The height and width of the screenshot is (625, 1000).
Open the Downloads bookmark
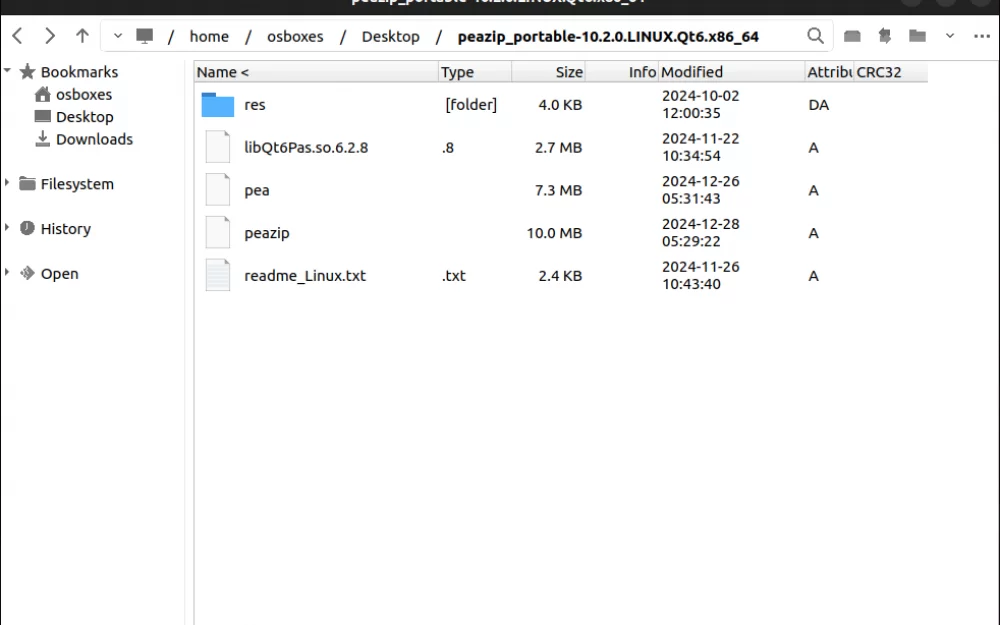pos(94,139)
